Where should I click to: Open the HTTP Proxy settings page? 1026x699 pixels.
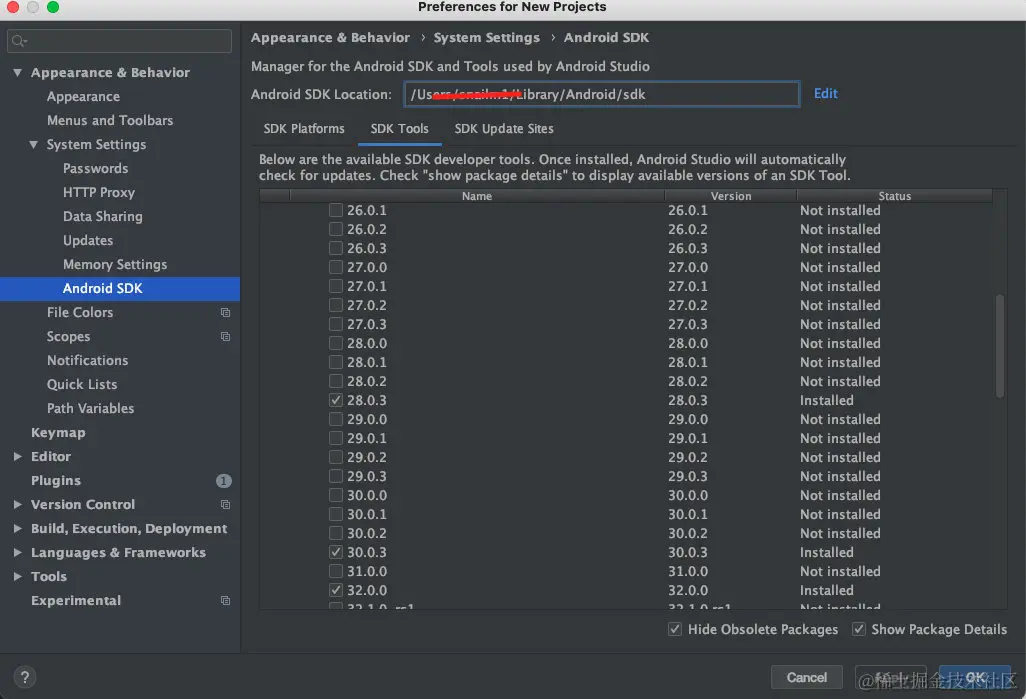tap(99, 192)
